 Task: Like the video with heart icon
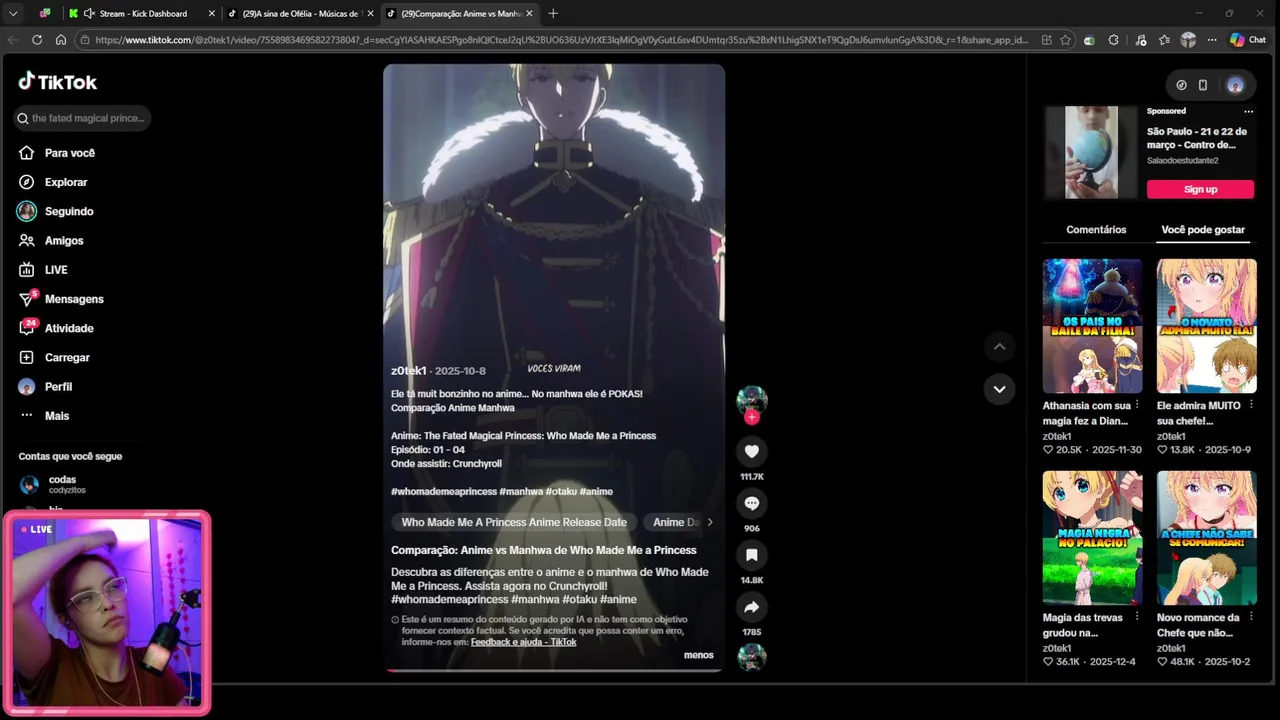click(x=752, y=450)
